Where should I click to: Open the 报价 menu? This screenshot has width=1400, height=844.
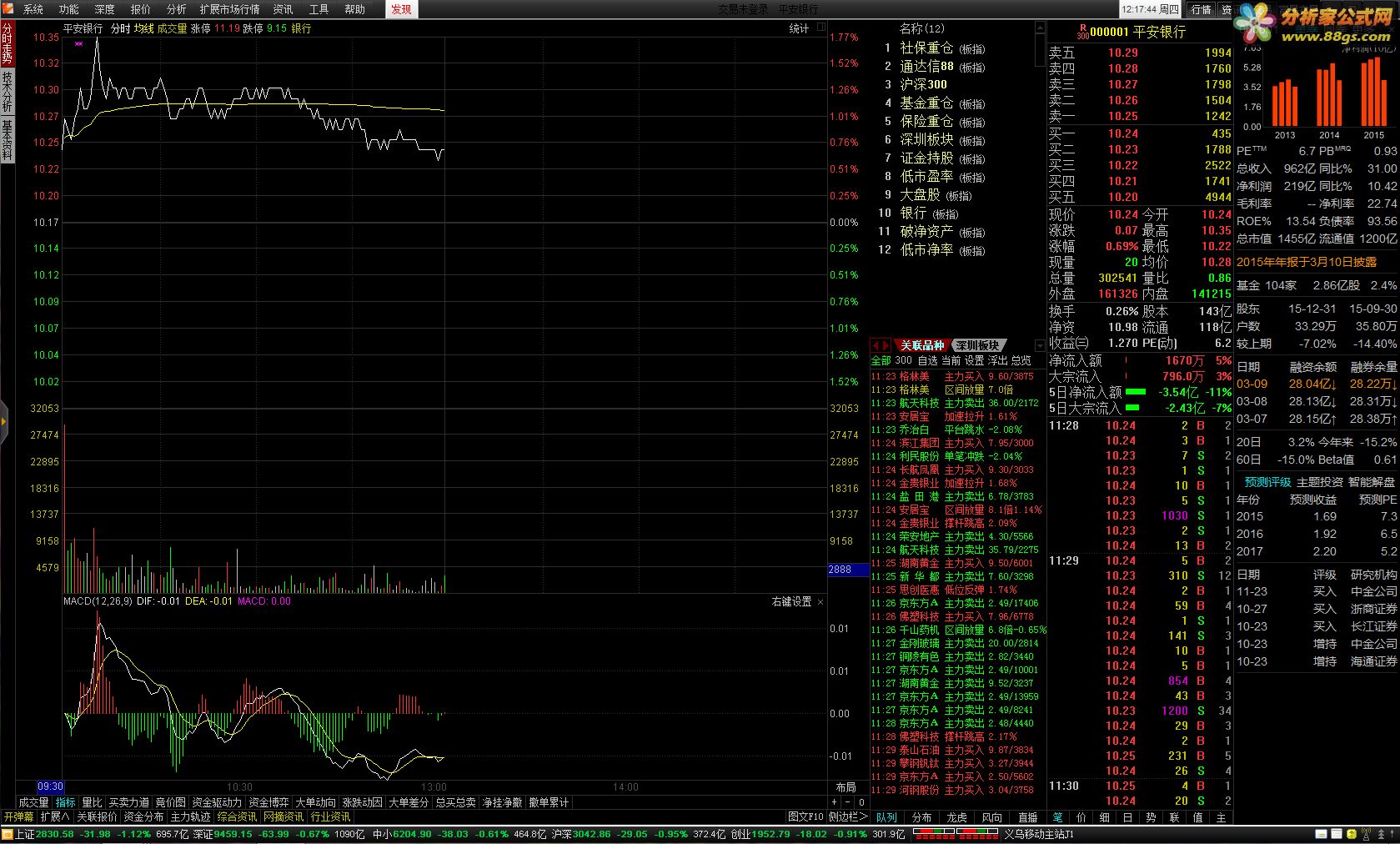pyautogui.click(x=141, y=9)
